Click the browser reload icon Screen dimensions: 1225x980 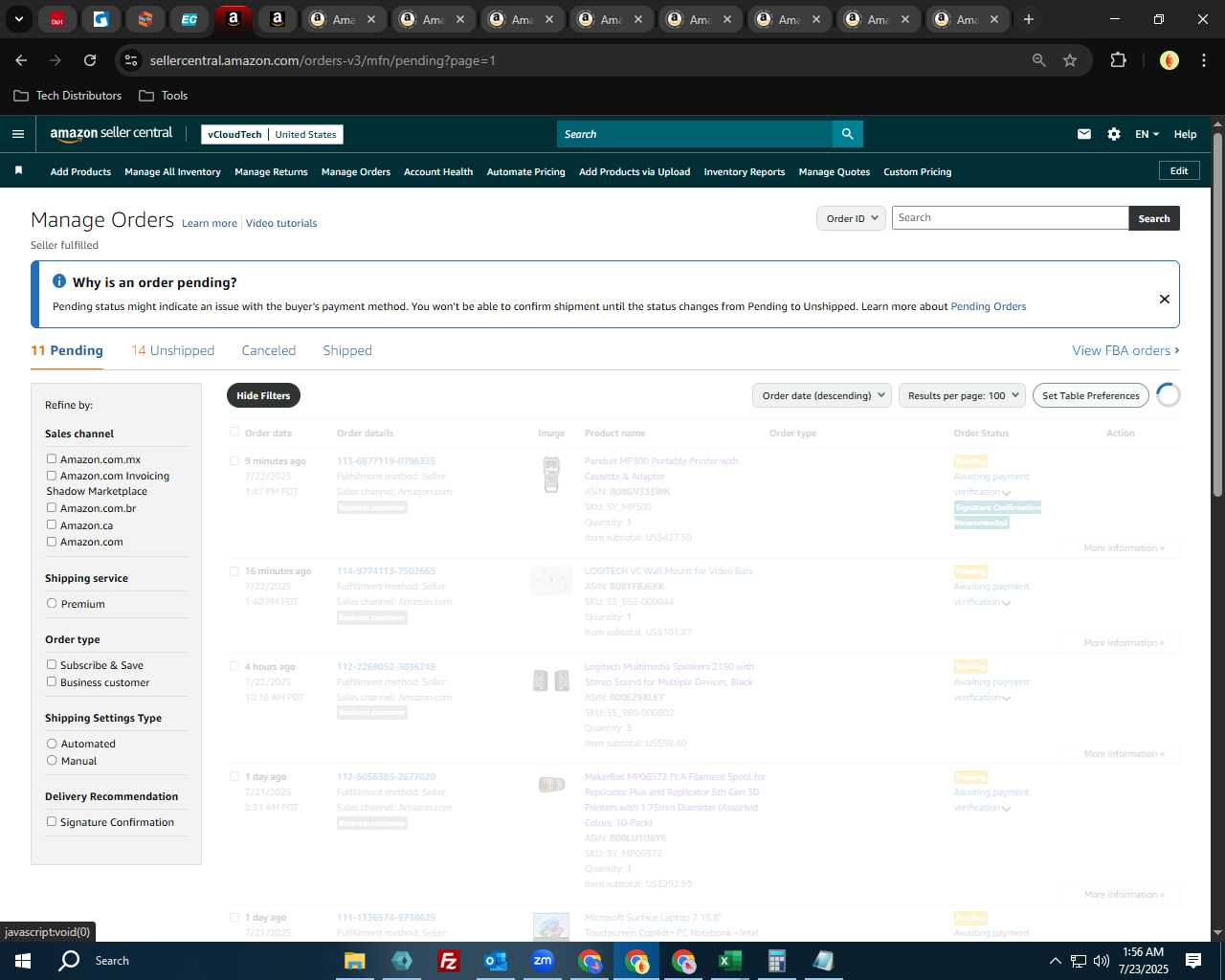pos(90,60)
